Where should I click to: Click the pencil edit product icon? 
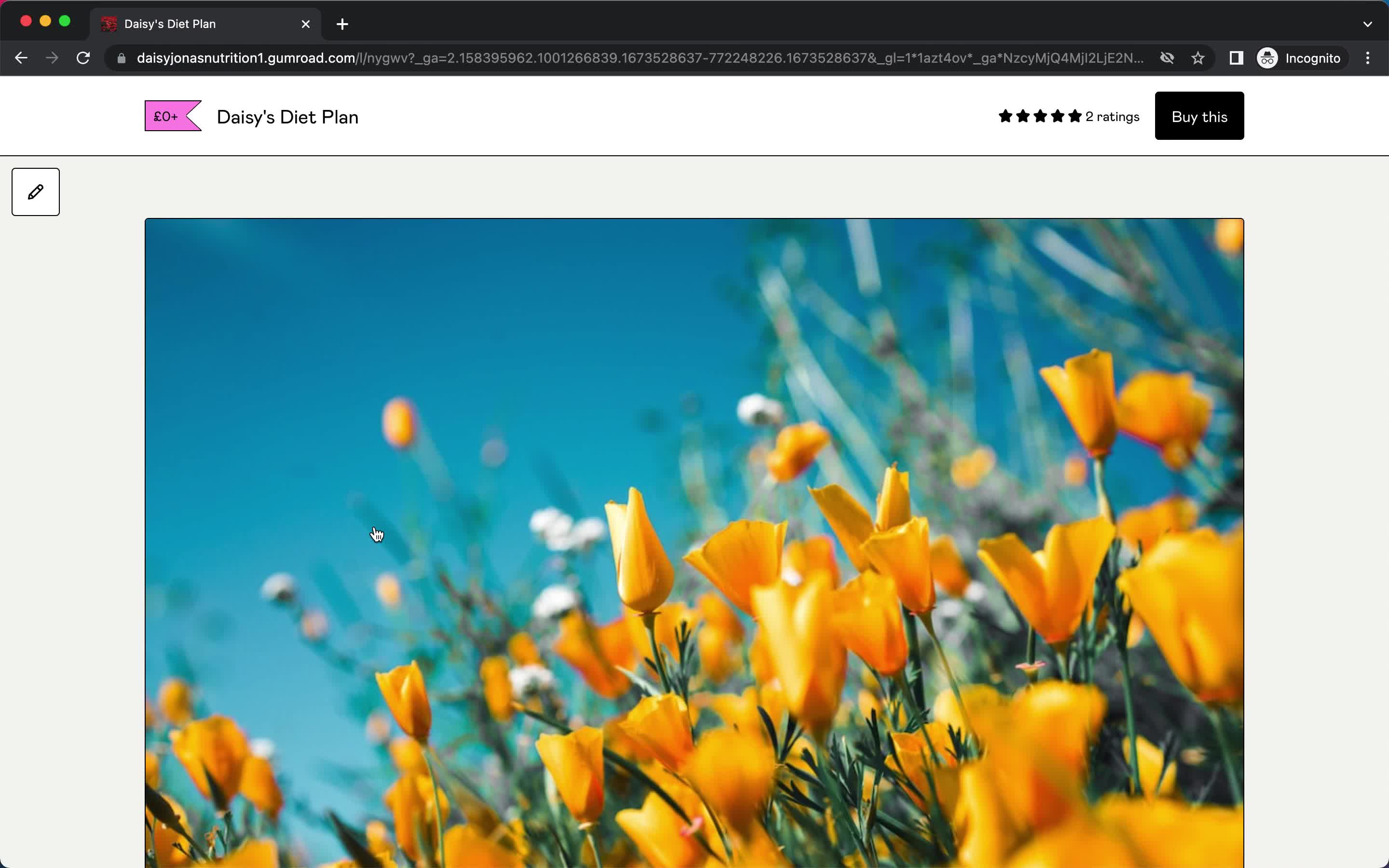coord(36,192)
